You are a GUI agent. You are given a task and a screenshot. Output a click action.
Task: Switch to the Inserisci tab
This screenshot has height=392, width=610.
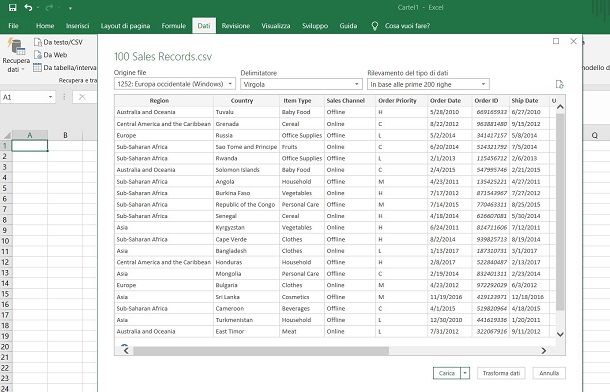click(x=77, y=26)
